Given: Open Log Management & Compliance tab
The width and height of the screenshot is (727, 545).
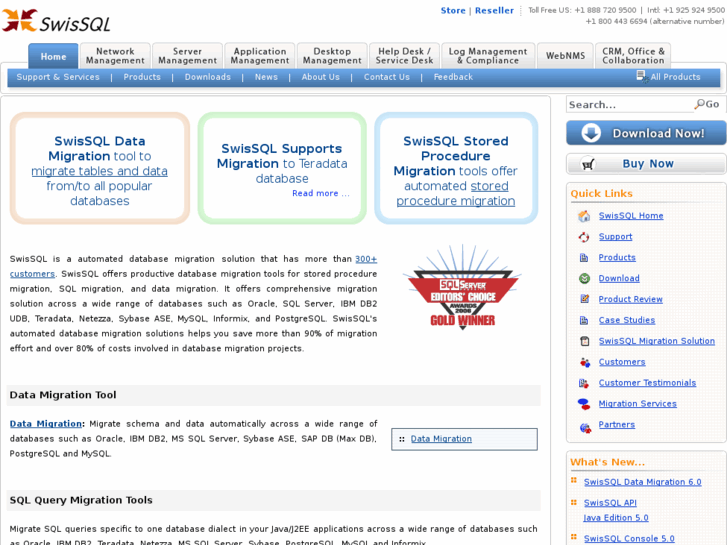Looking at the screenshot, I should pos(488,56).
